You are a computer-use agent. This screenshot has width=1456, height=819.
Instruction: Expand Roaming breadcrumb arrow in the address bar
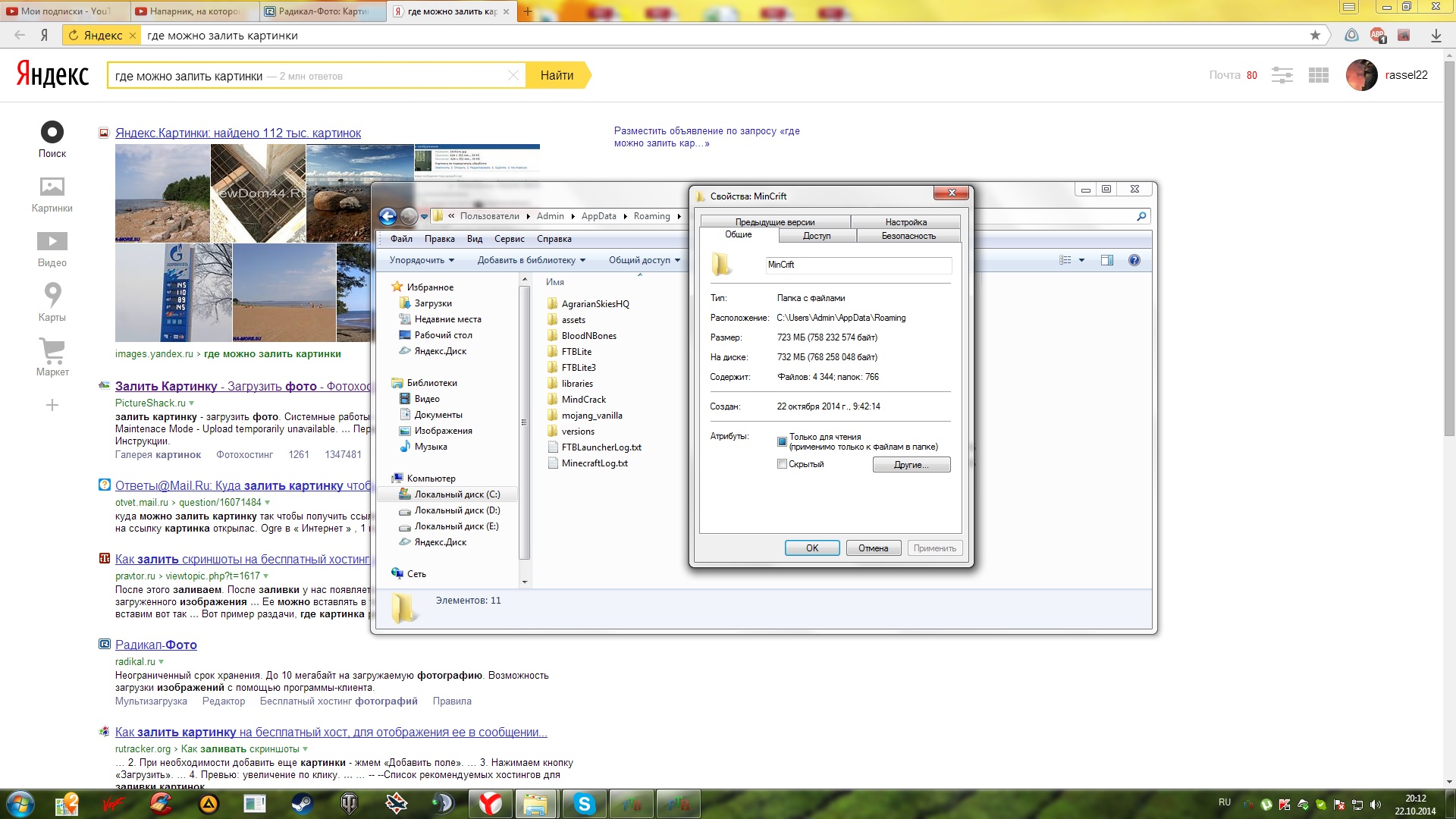[679, 217]
